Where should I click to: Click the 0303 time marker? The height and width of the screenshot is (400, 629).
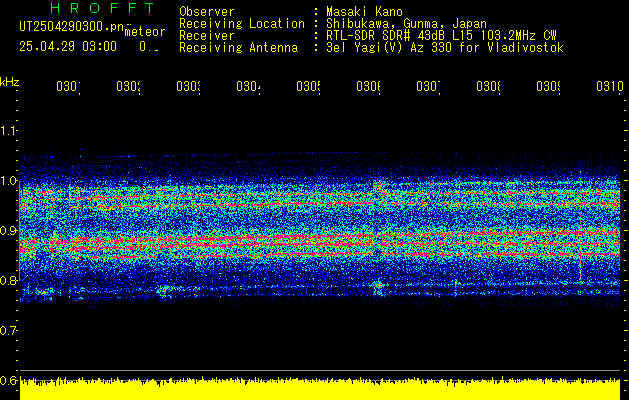pyautogui.click(x=188, y=86)
